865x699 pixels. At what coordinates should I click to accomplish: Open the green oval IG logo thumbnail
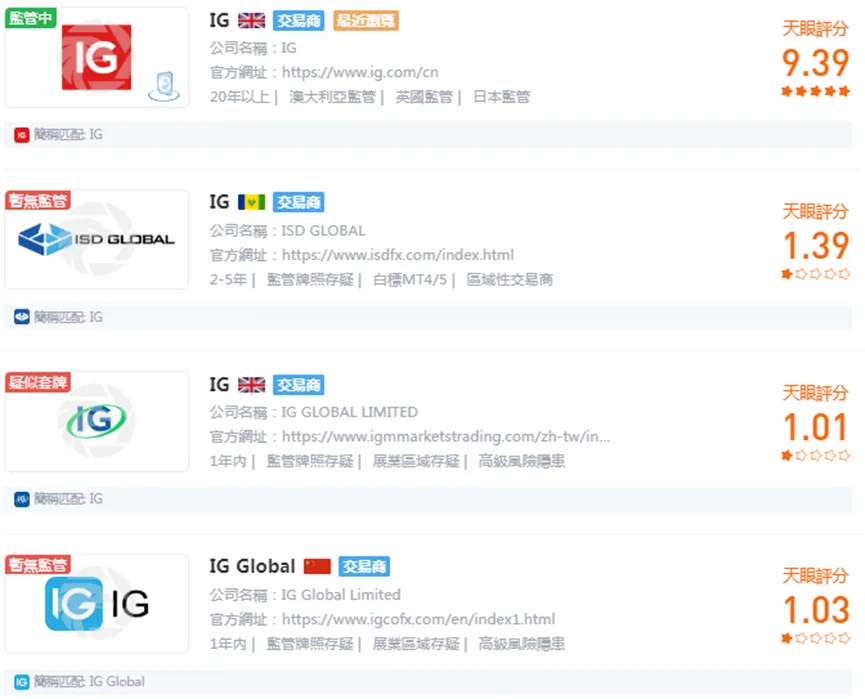coord(97,421)
